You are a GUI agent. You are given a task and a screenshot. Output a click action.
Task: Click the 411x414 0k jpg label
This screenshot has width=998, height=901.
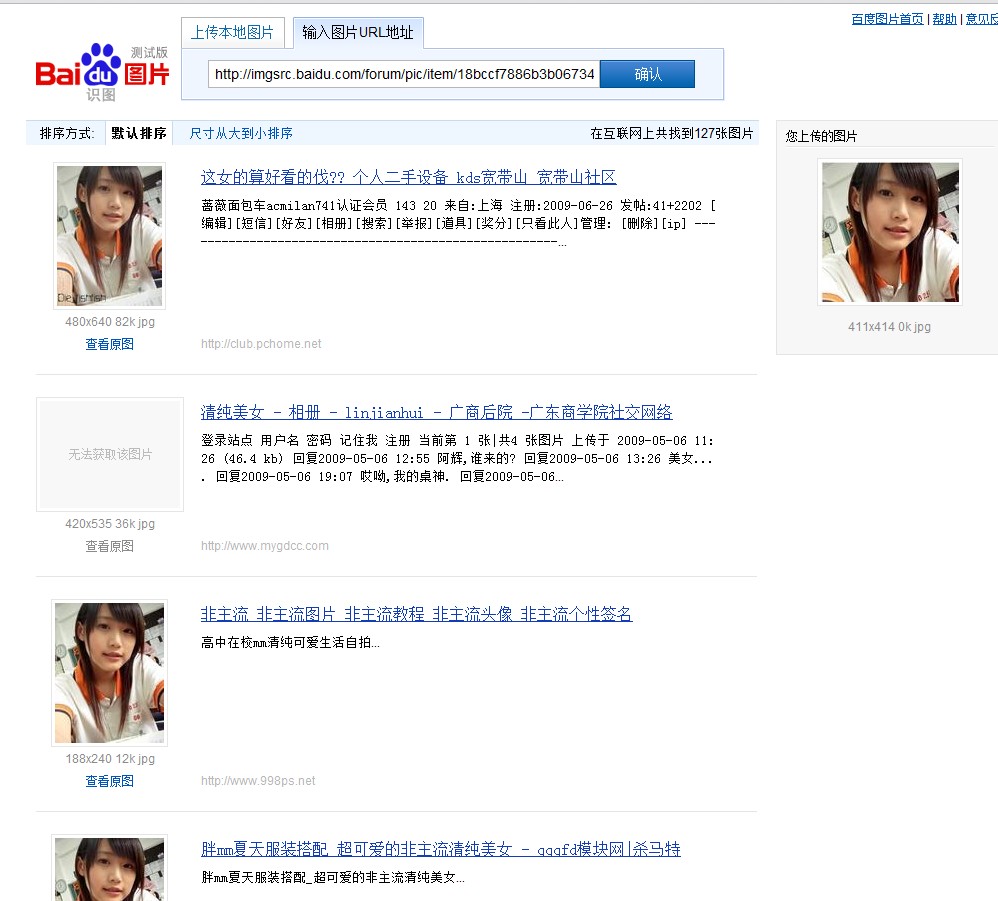pyautogui.click(x=889, y=326)
